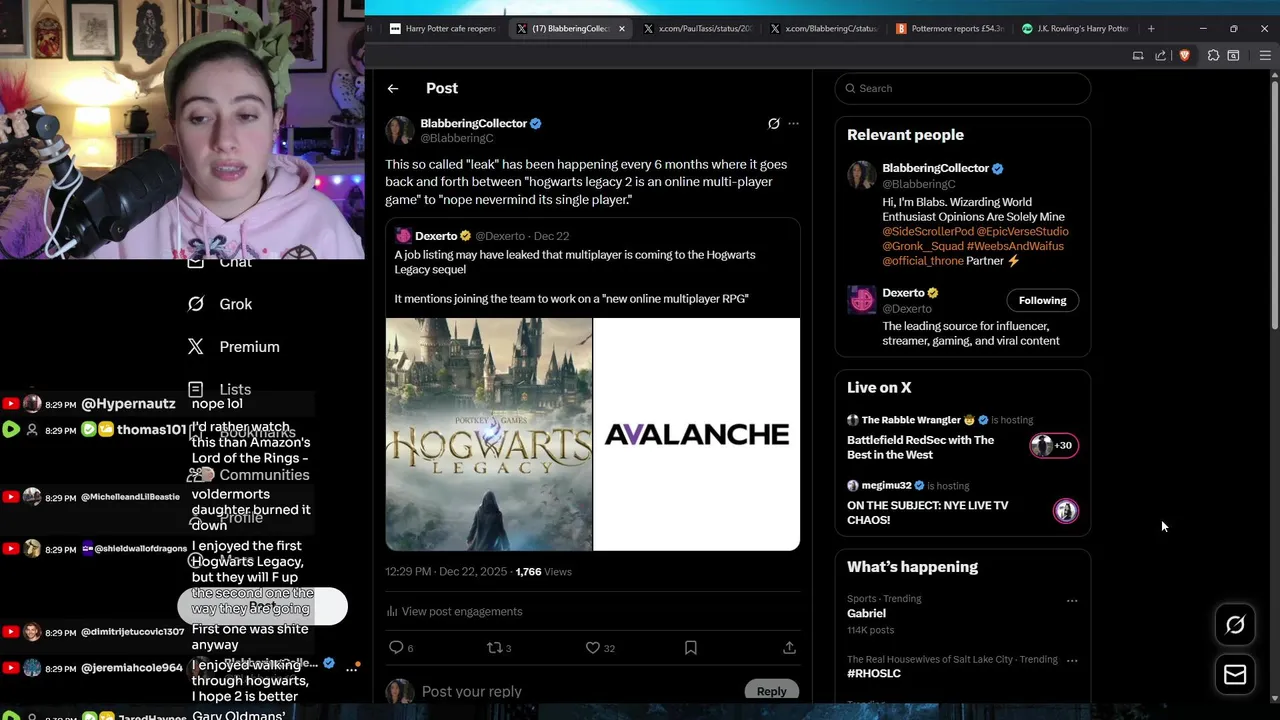The width and height of the screenshot is (1280, 720).
Task: Open BlabberingCollector avatar on the post
Action: [399, 131]
